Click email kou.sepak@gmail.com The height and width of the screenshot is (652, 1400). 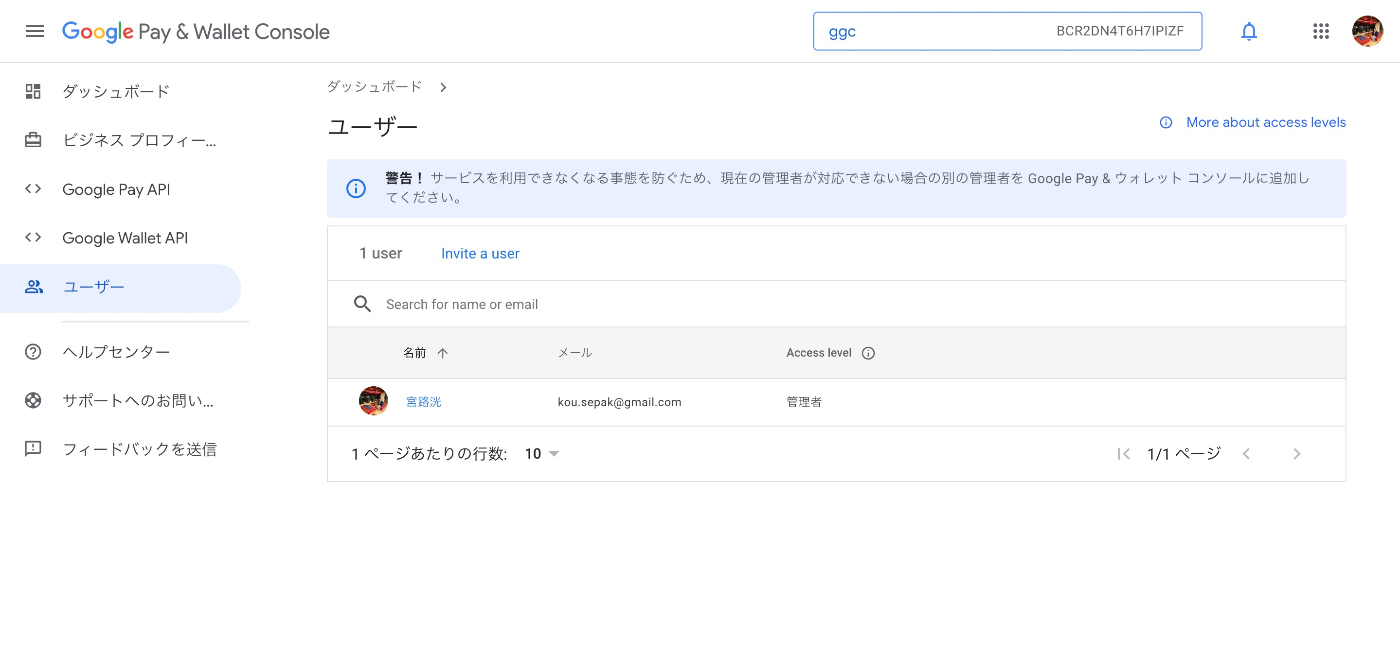coord(619,402)
